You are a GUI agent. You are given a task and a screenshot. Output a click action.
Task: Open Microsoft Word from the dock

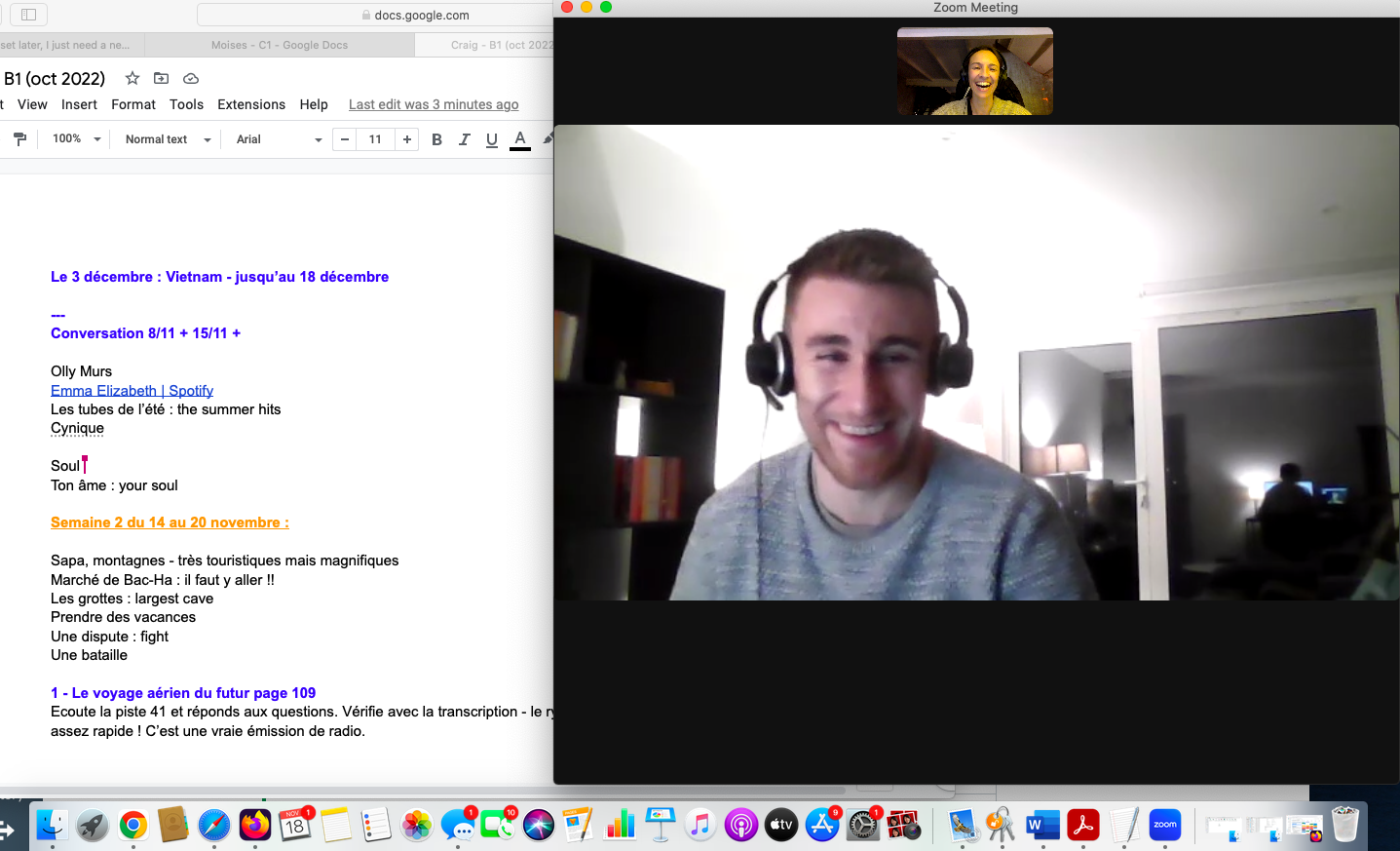(1041, 825)
